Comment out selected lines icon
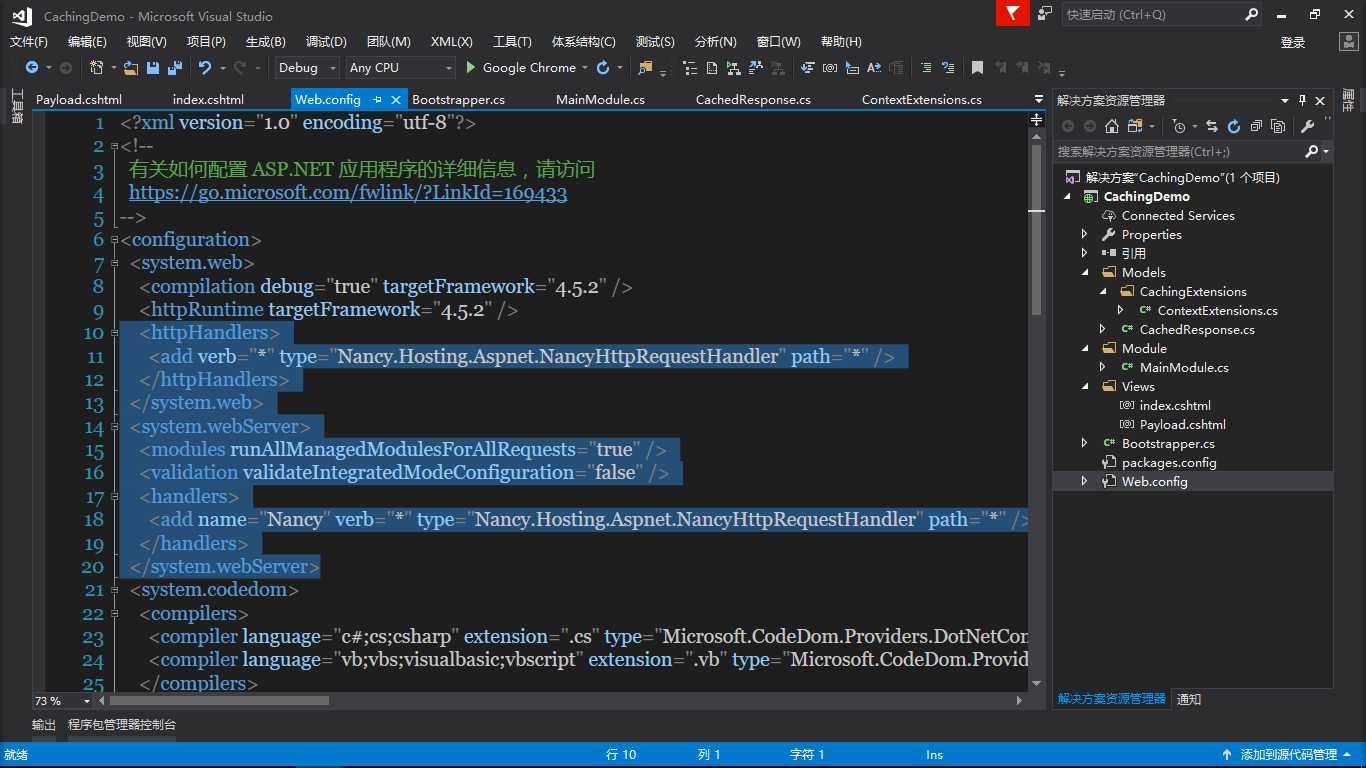 point(925,68)
